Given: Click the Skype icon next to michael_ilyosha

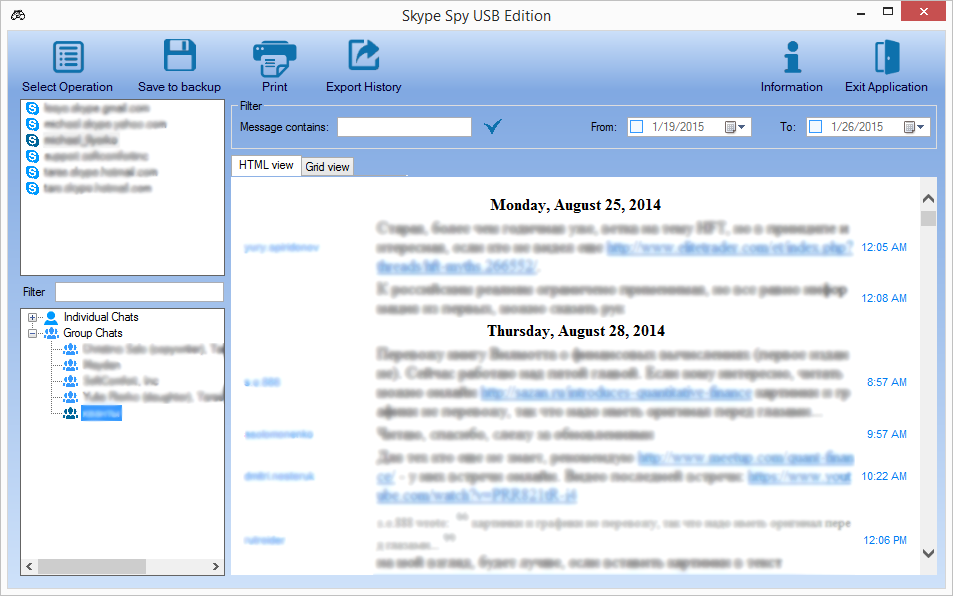Looking at the screenshot, I should [x=32, y=140].
